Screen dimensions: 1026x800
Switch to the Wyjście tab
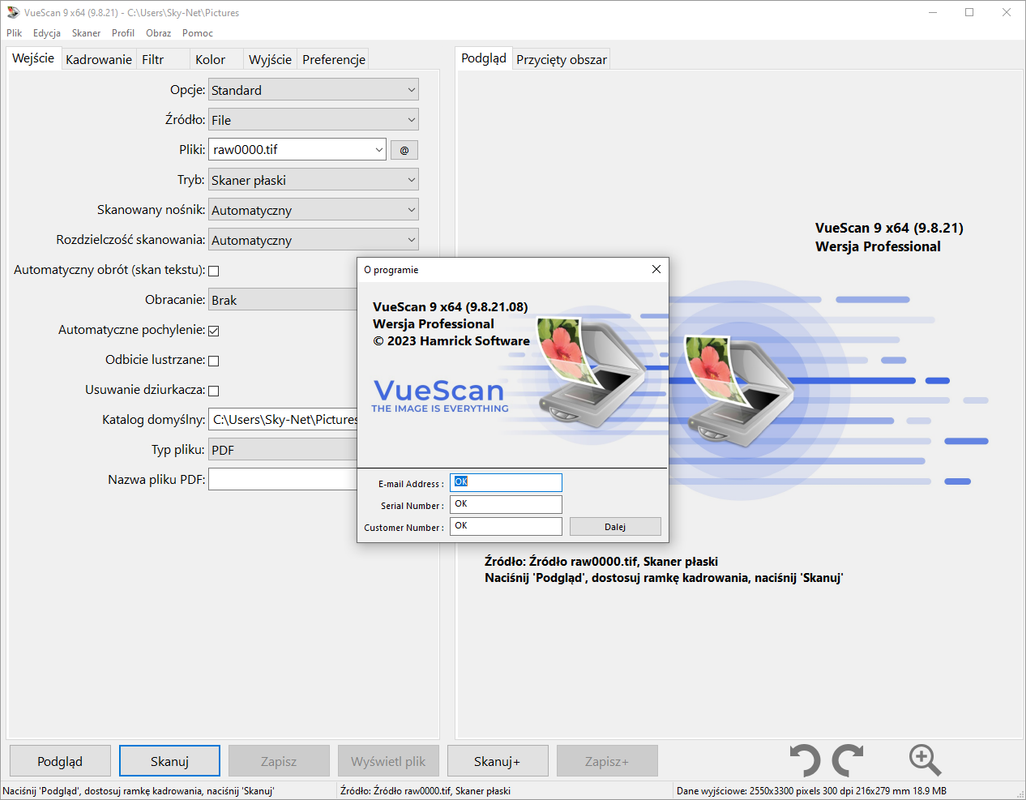270,60
